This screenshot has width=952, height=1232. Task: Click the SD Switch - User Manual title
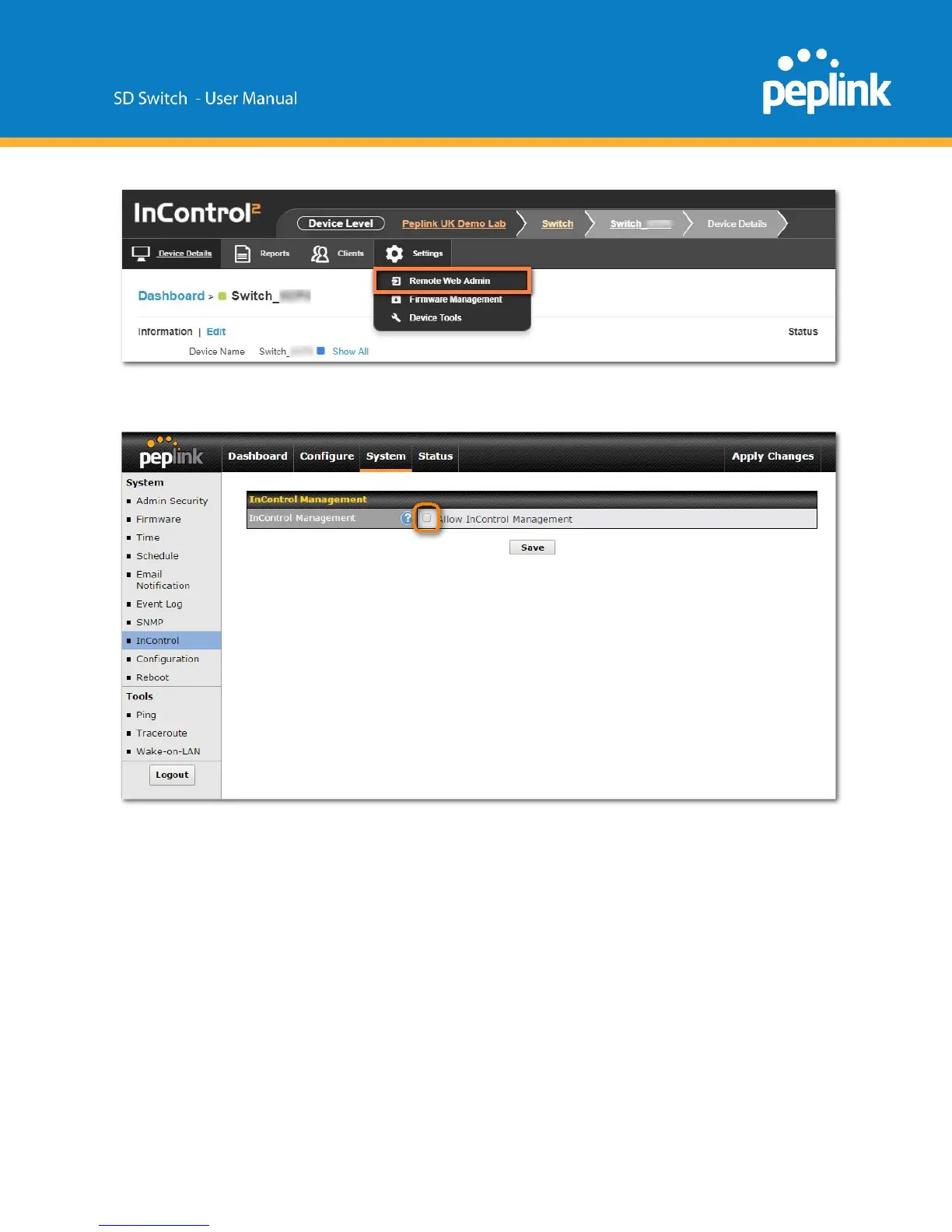click(205, 99)
